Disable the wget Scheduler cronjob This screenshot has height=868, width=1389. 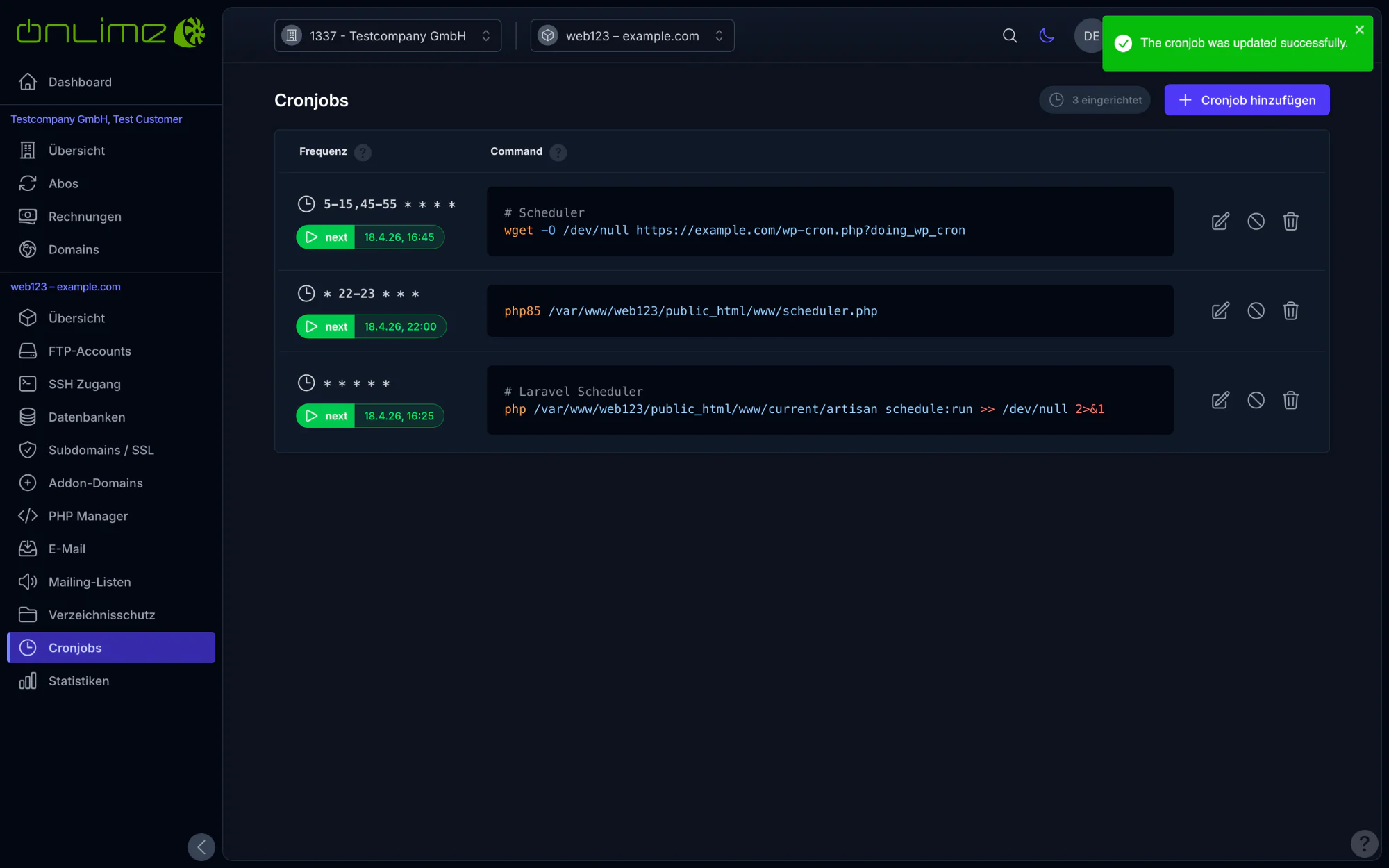1256,222
